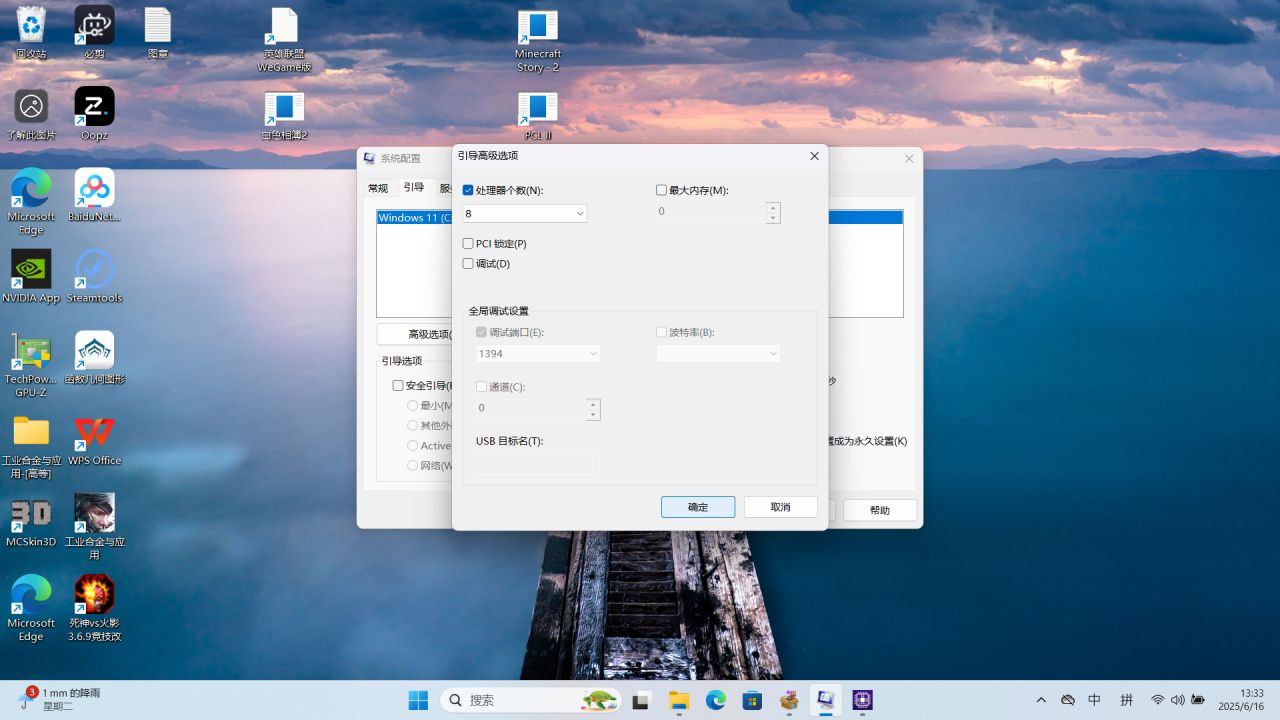Select the 函数几何图形 desktop shortcut
Viewport: 1280px width, 720px height.
point(94,358)
